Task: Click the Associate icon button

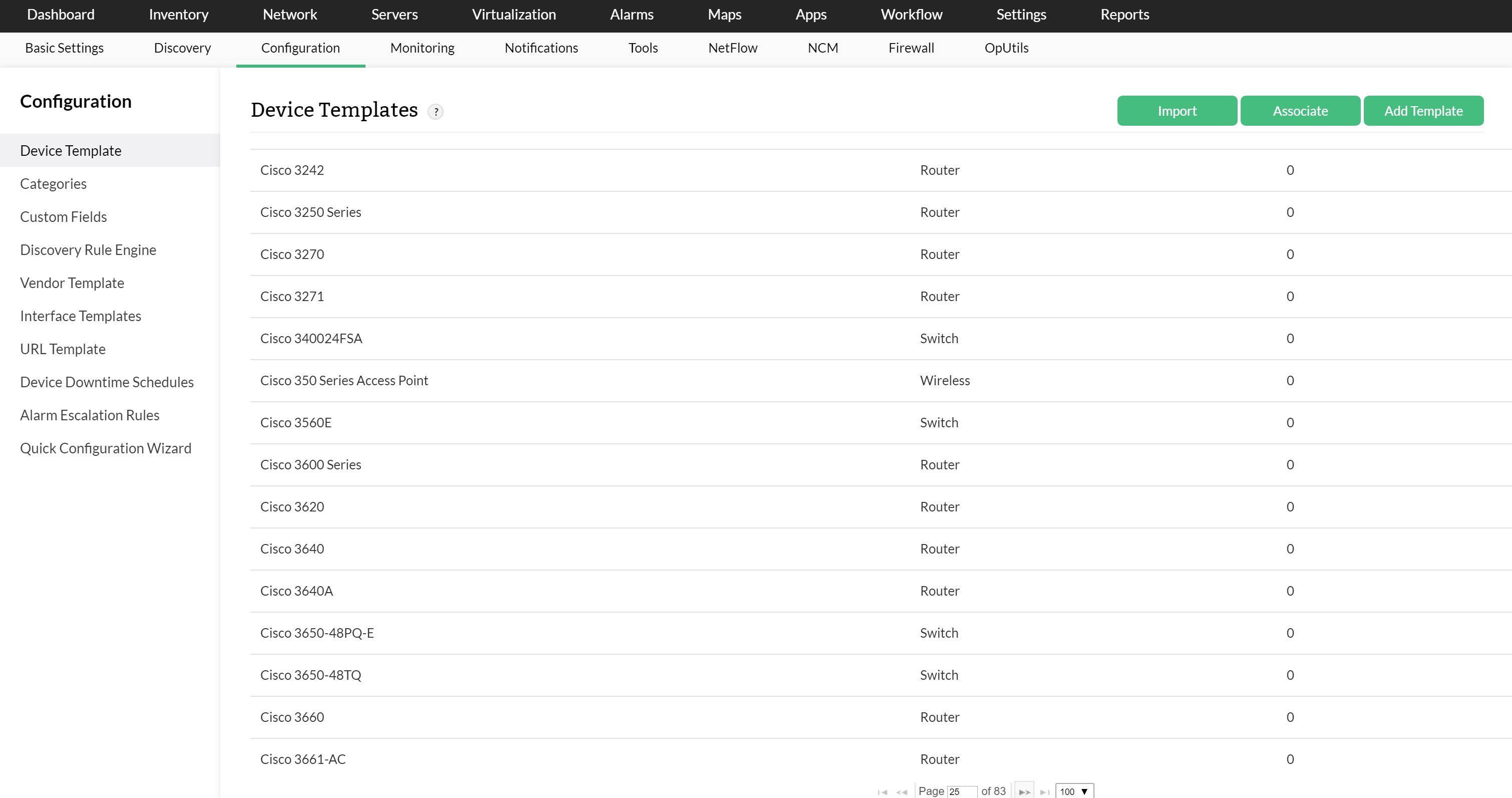Action: 1300,111
